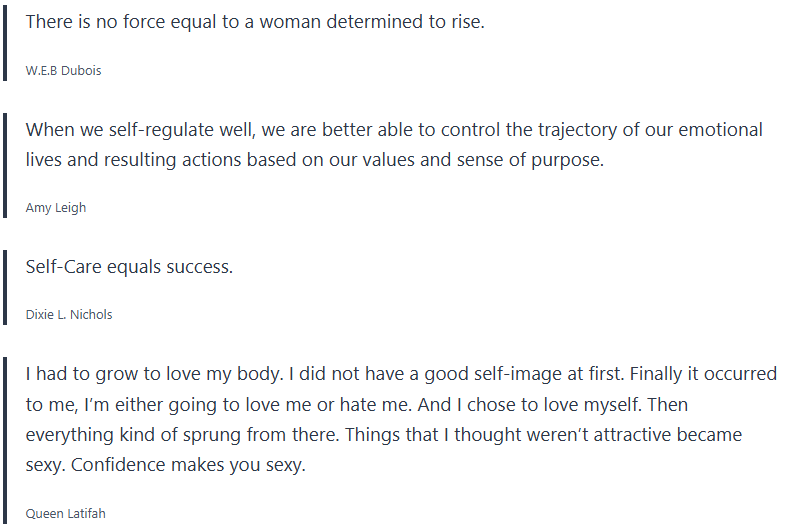Click the "Self-Care equals success." quote
This screenshot has height=528, width=803.
pos(129,268)
